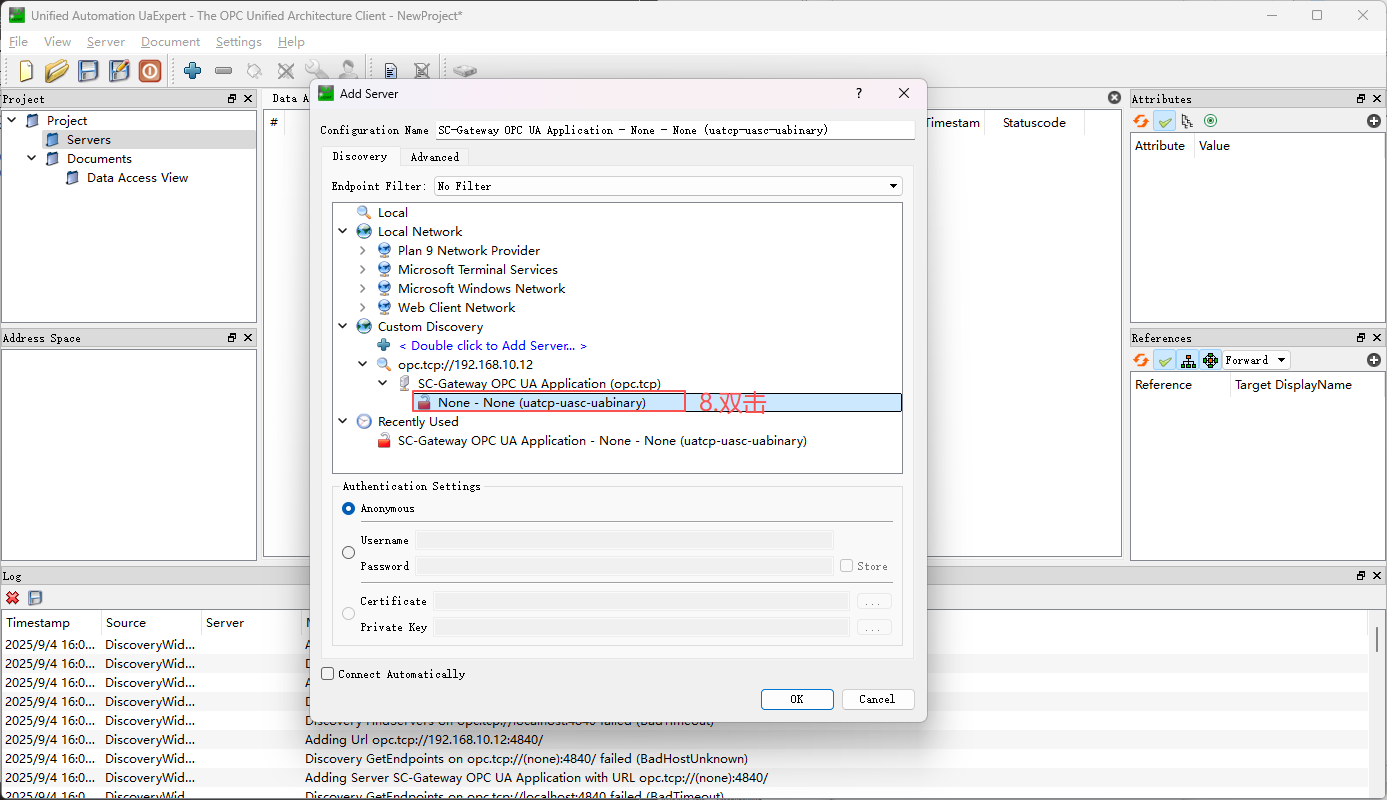Click the New Project blank page icon
1387x800 pixels.
tap(26, 70)
